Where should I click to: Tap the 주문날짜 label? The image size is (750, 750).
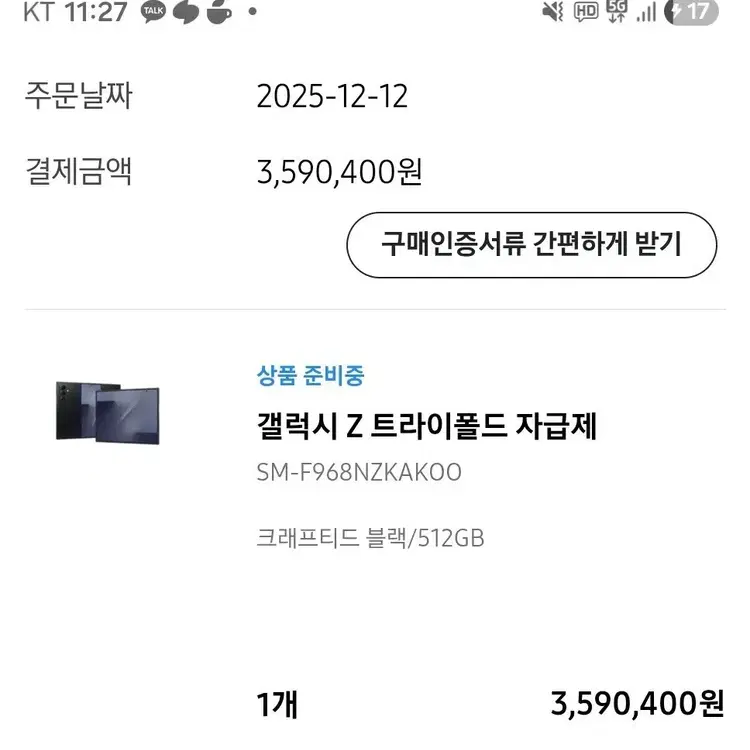(x=78, y=97)
